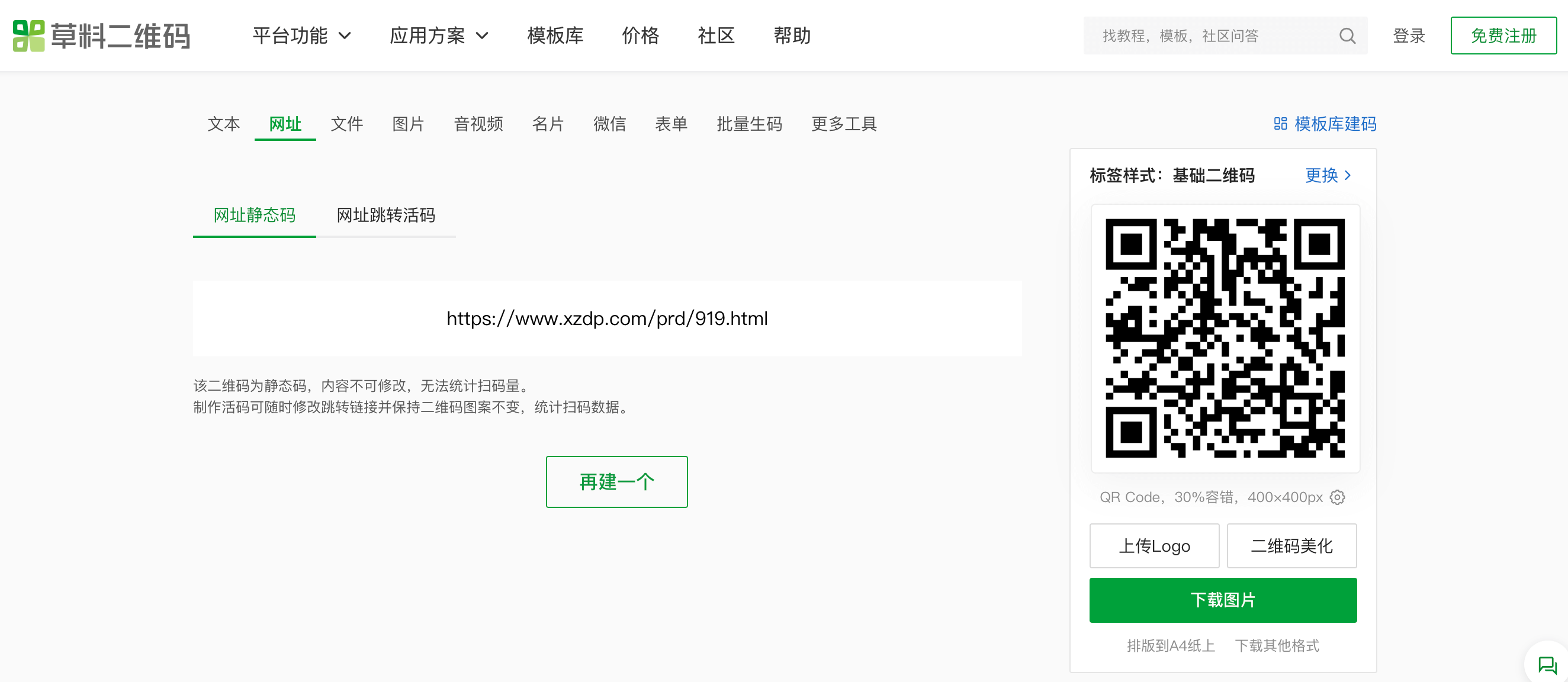This screenshot has height=682, width=1568.
Task: Click the 草料二维码 logo icon
Action: click(x=28, y=36)
